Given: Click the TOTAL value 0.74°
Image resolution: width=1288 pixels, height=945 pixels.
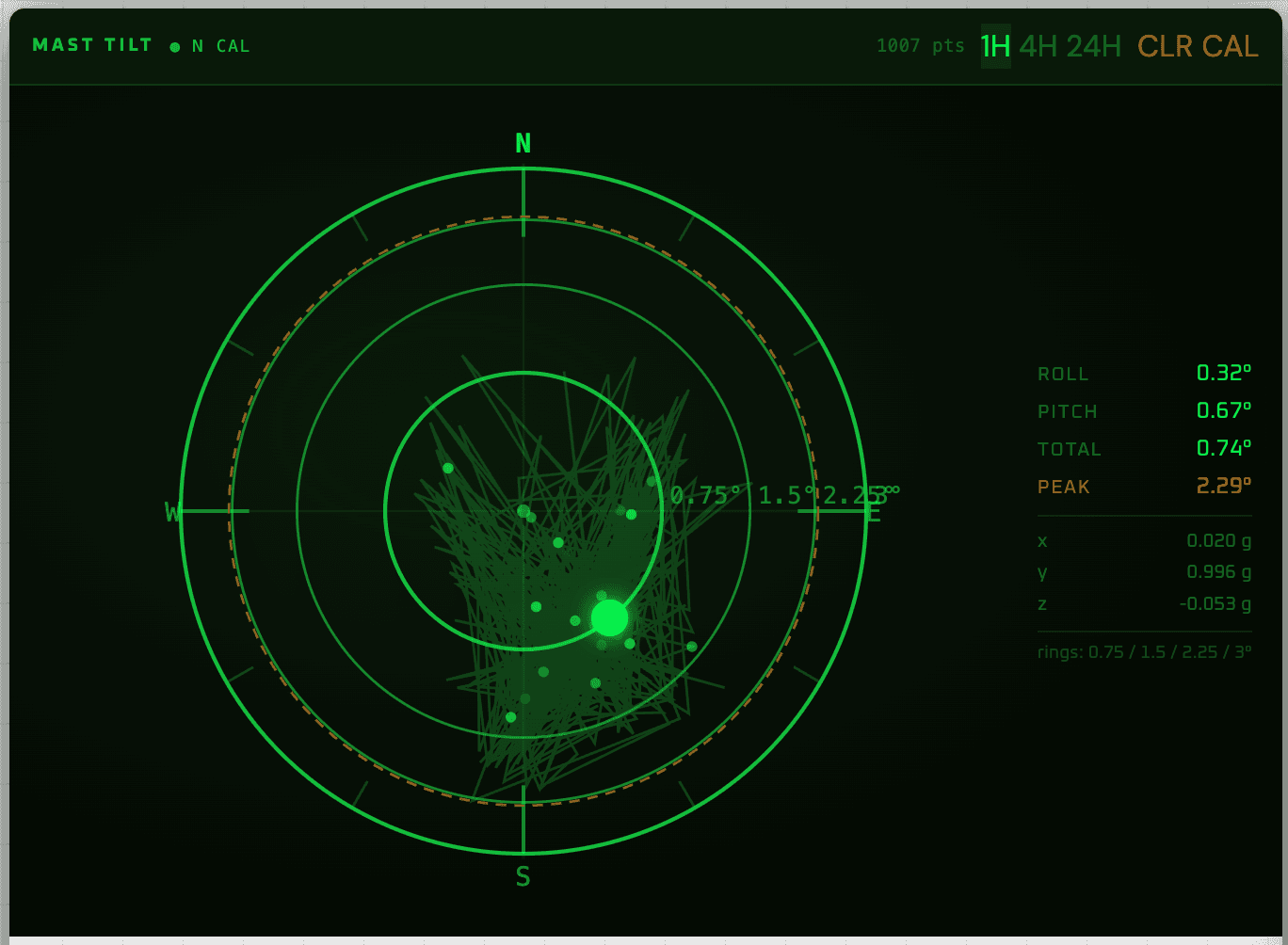Looking at the screenshot, I should point(1224,448).
